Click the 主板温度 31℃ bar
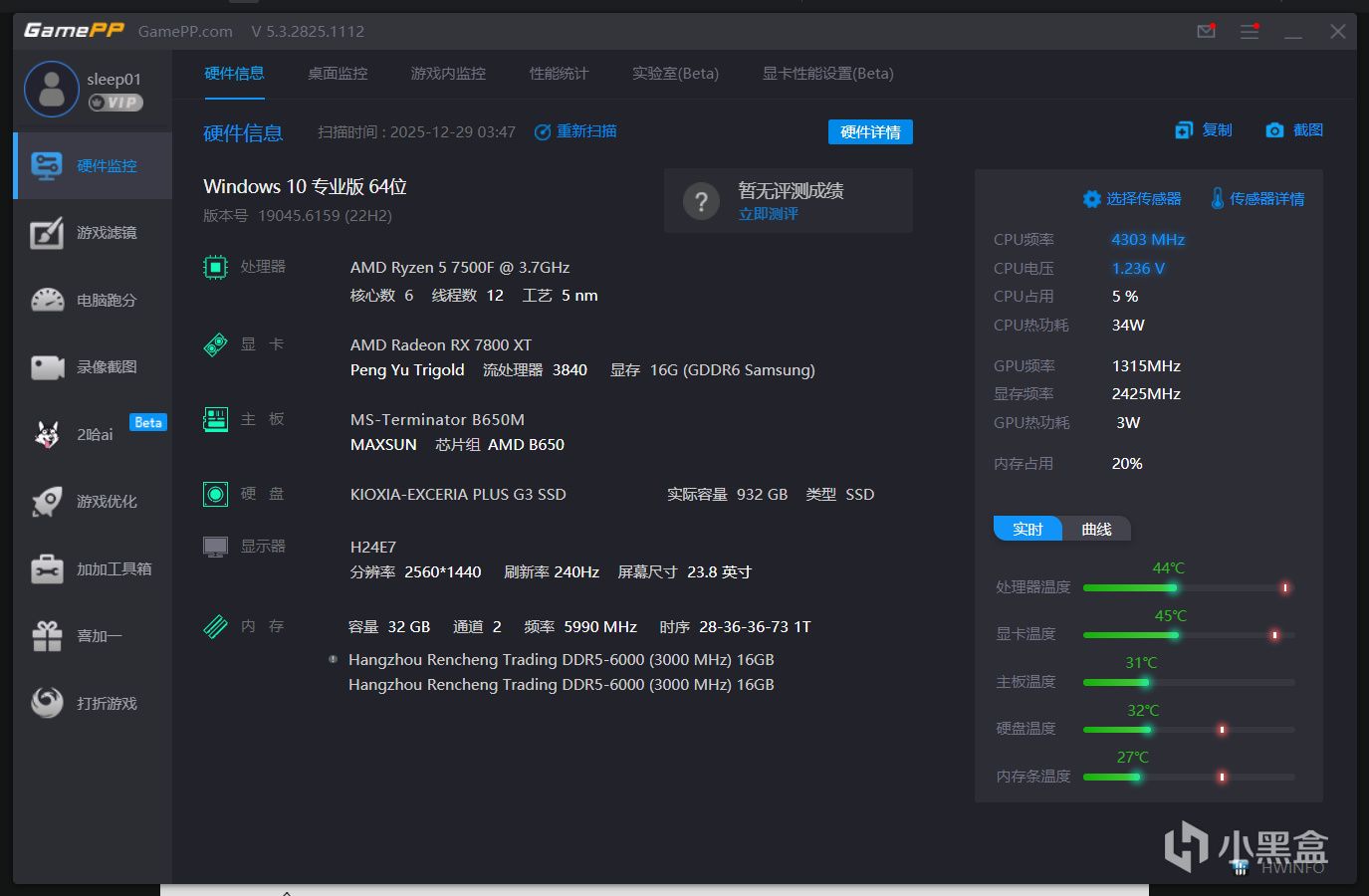This screenshot has width=1369, height=896. point(1189,682)
